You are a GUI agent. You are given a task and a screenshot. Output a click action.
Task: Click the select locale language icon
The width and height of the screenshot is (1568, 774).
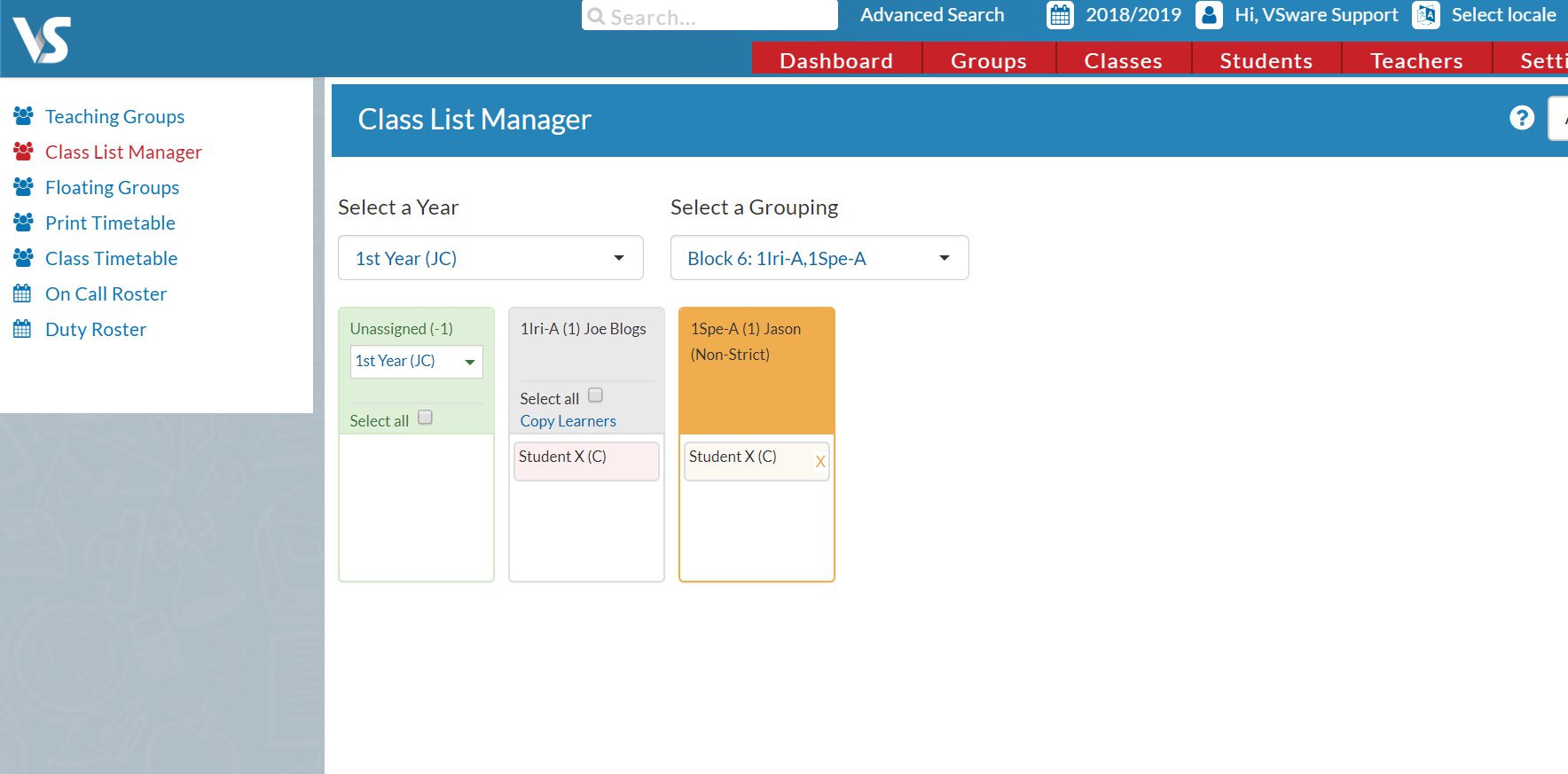click(x=1426, y=15)
